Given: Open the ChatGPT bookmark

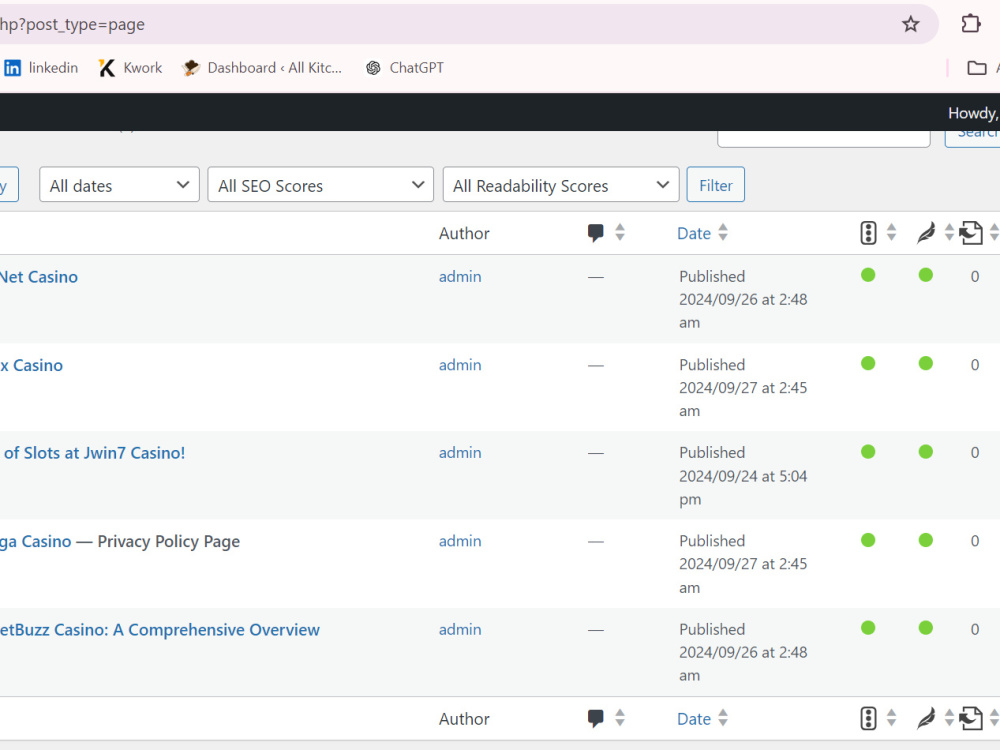Looking at the screenshot, I should click(404, 68).
